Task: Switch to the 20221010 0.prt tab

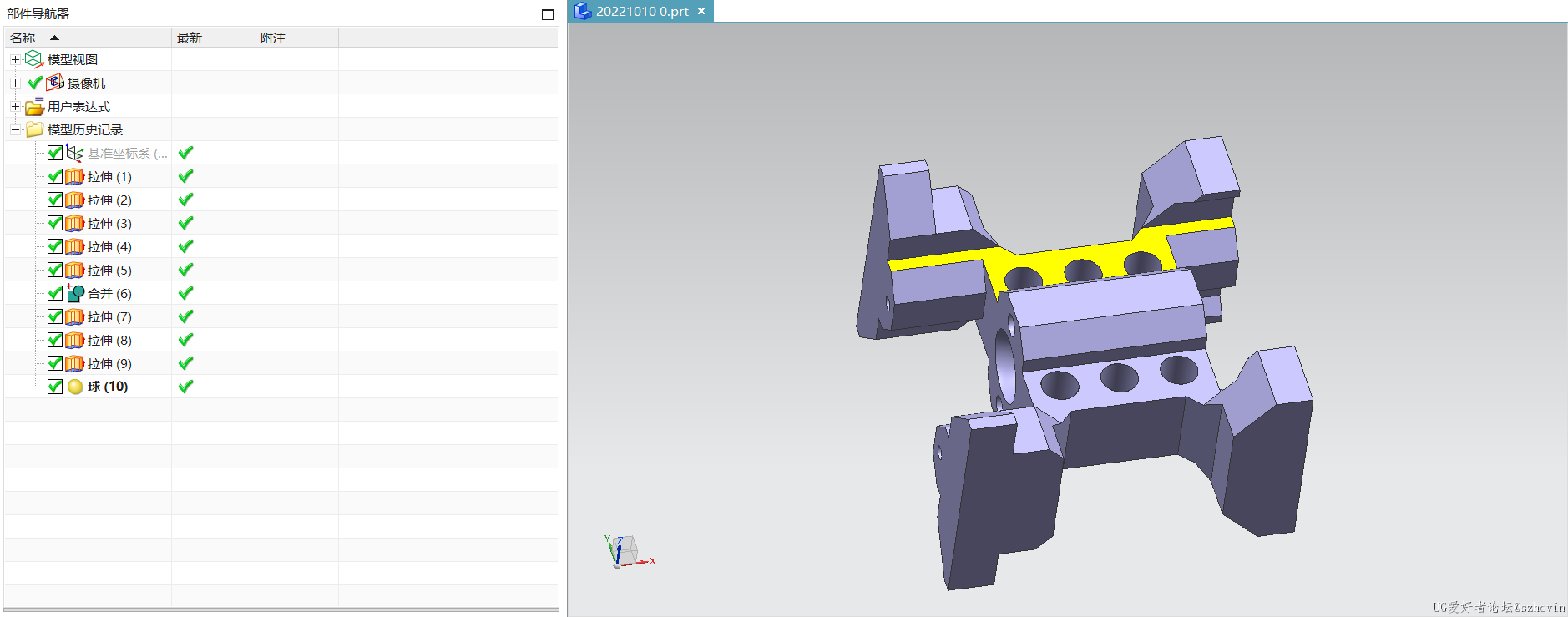Action: (642, 12)
